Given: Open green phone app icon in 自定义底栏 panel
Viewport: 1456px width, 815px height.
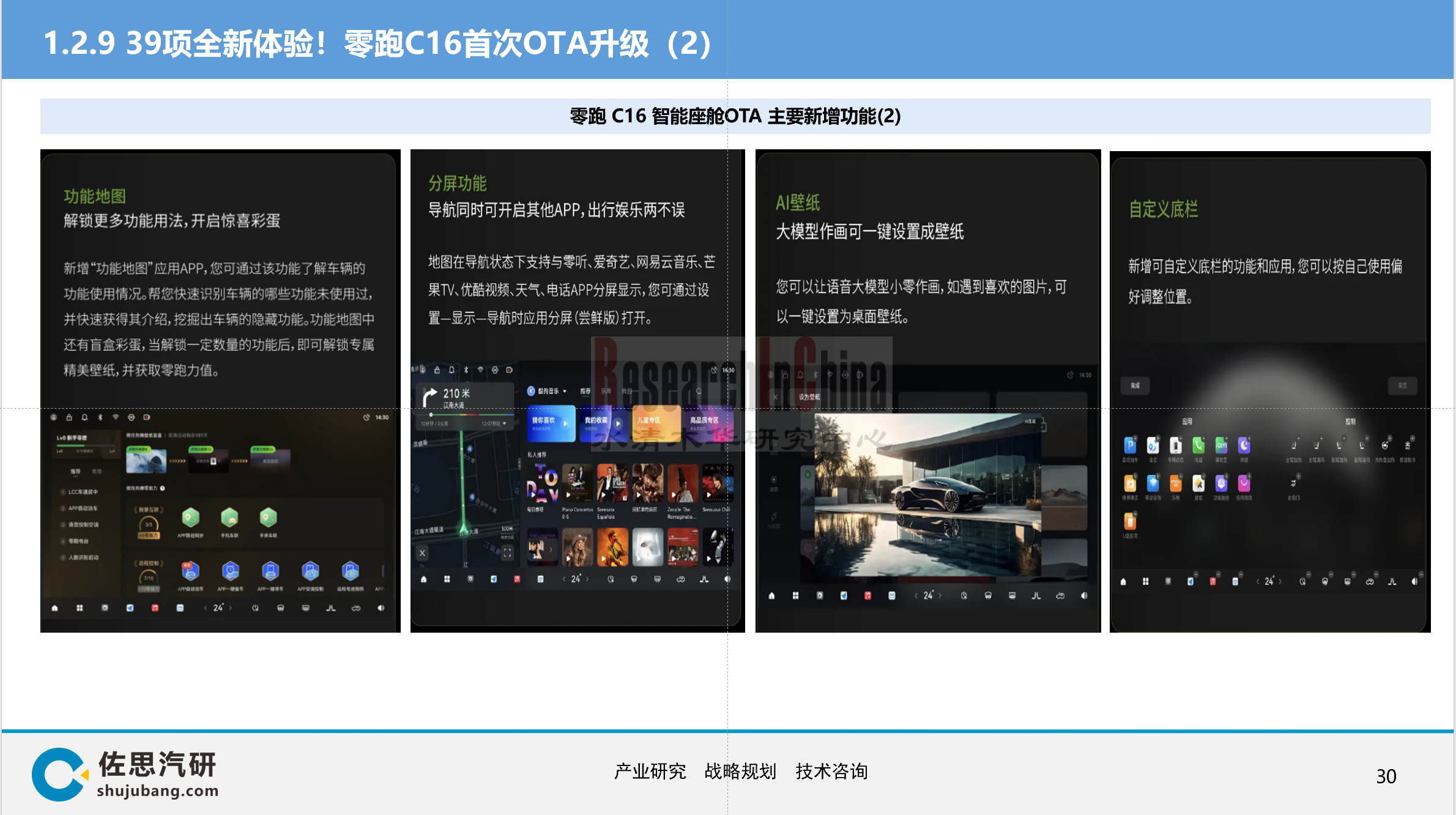Looking at the screenshot, I should tap(1198, 445).
